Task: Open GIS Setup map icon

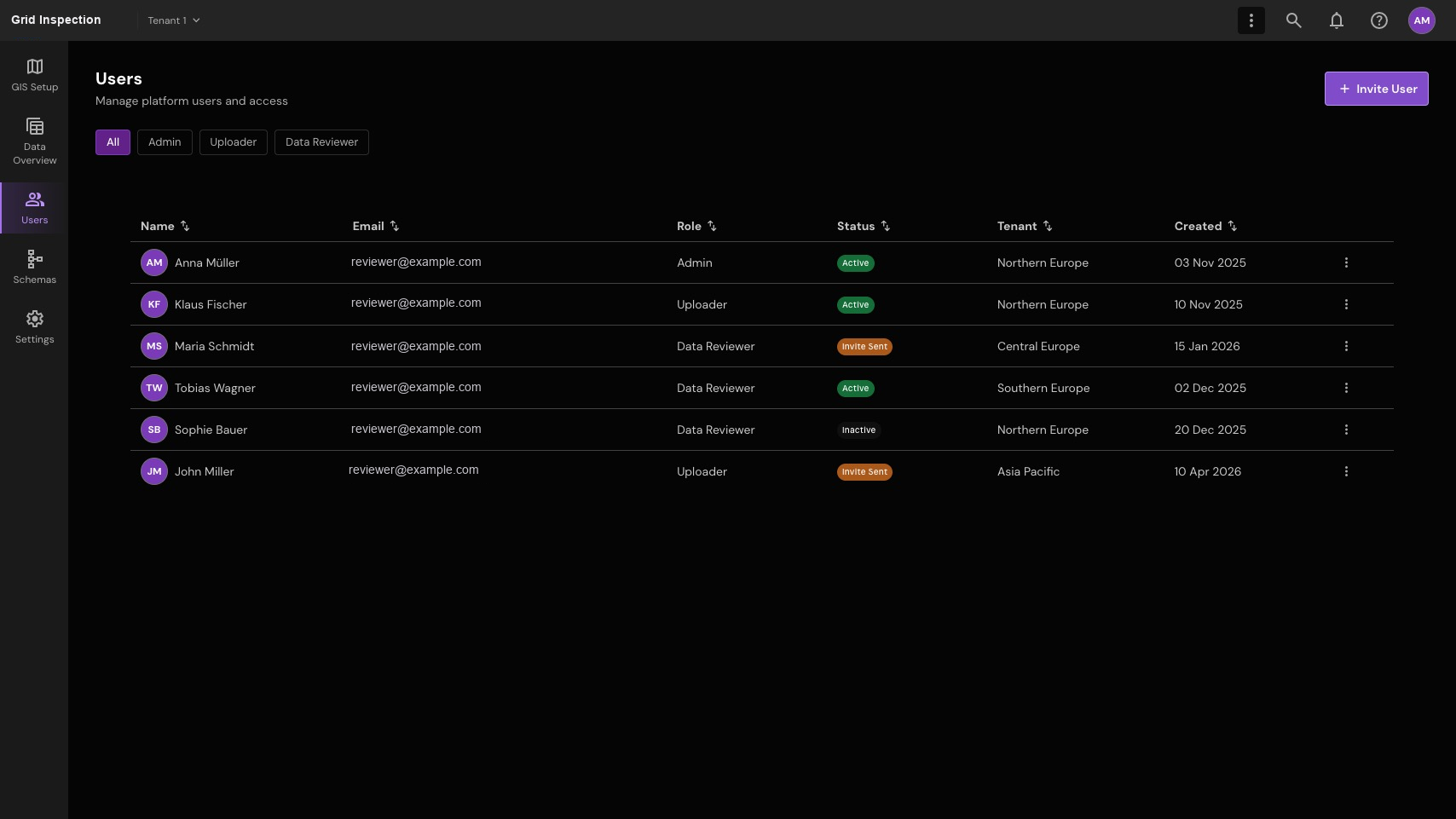Action: pos(35,66)
